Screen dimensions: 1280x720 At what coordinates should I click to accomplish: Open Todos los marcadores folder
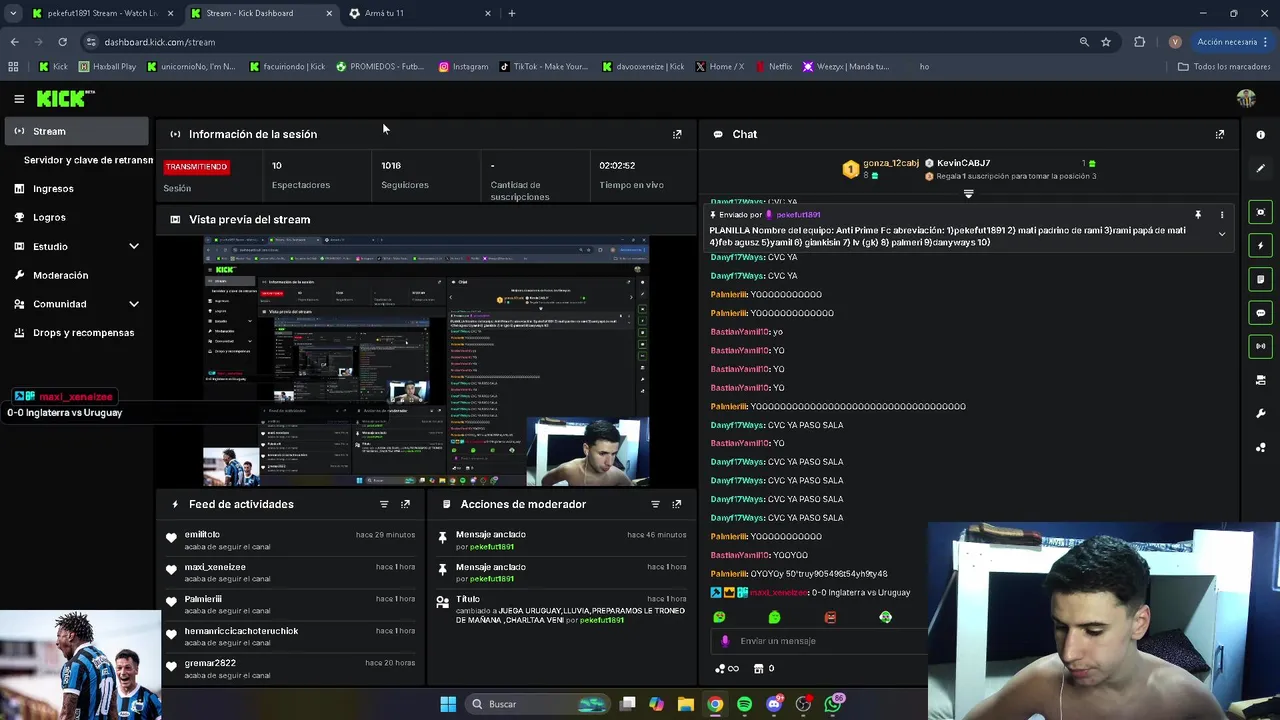pyautogui.click(x=1224, y=67)
